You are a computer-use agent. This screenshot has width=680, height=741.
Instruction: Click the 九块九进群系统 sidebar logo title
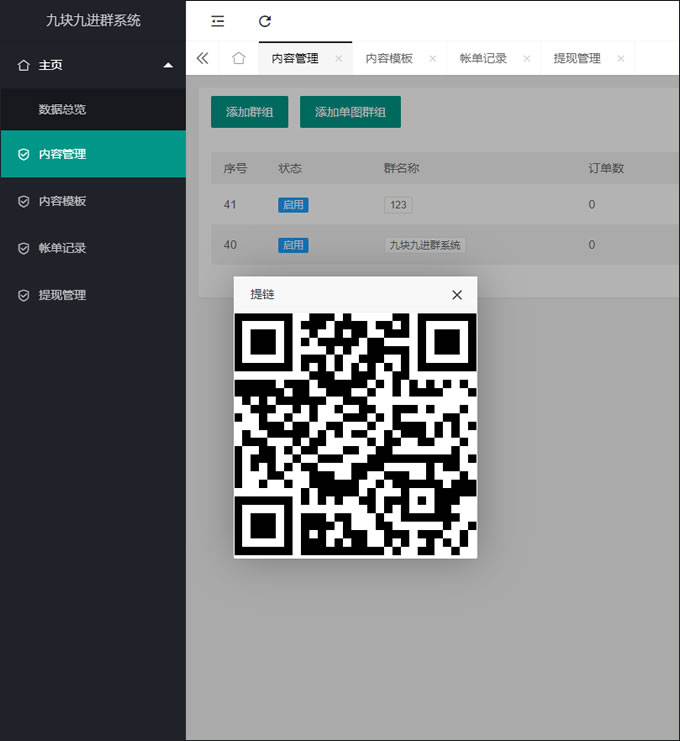pos(93,20)
